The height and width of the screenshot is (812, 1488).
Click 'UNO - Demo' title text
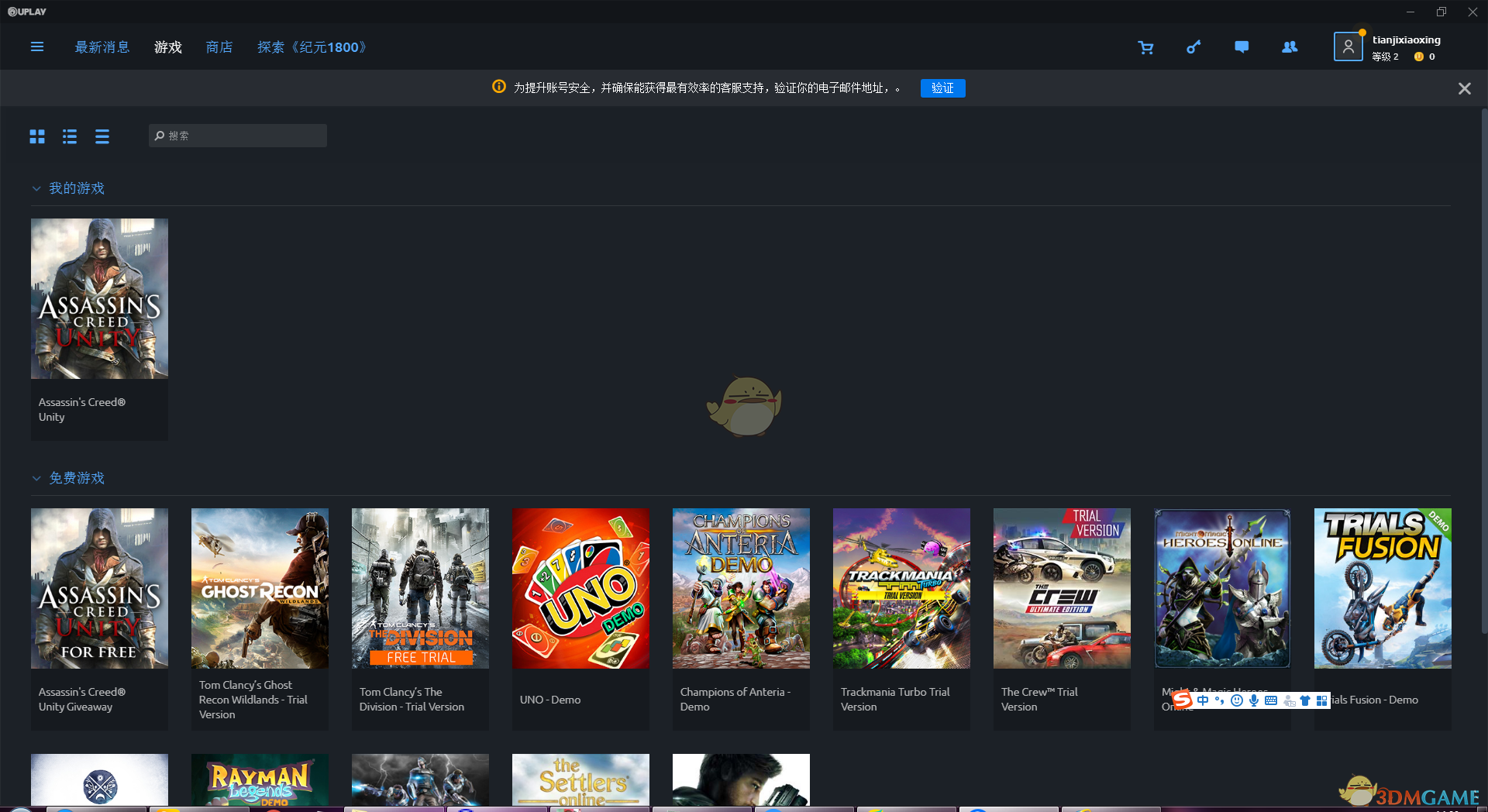(x=550, y=700)
